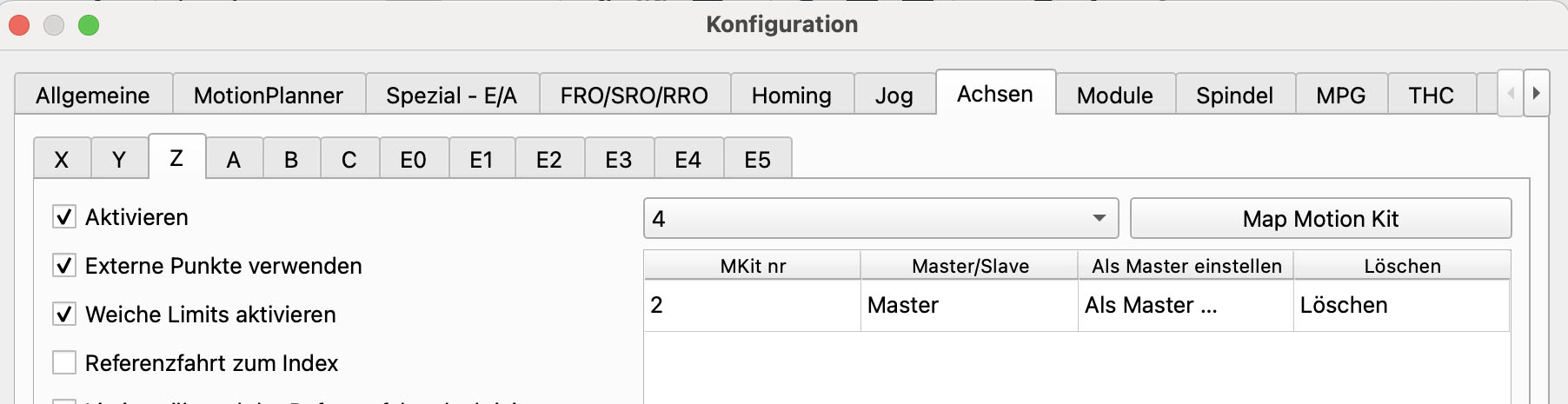Screen dimensions: 1568x404
Task: Click Löschen in the MKit row
Action: click(1344, 306)
